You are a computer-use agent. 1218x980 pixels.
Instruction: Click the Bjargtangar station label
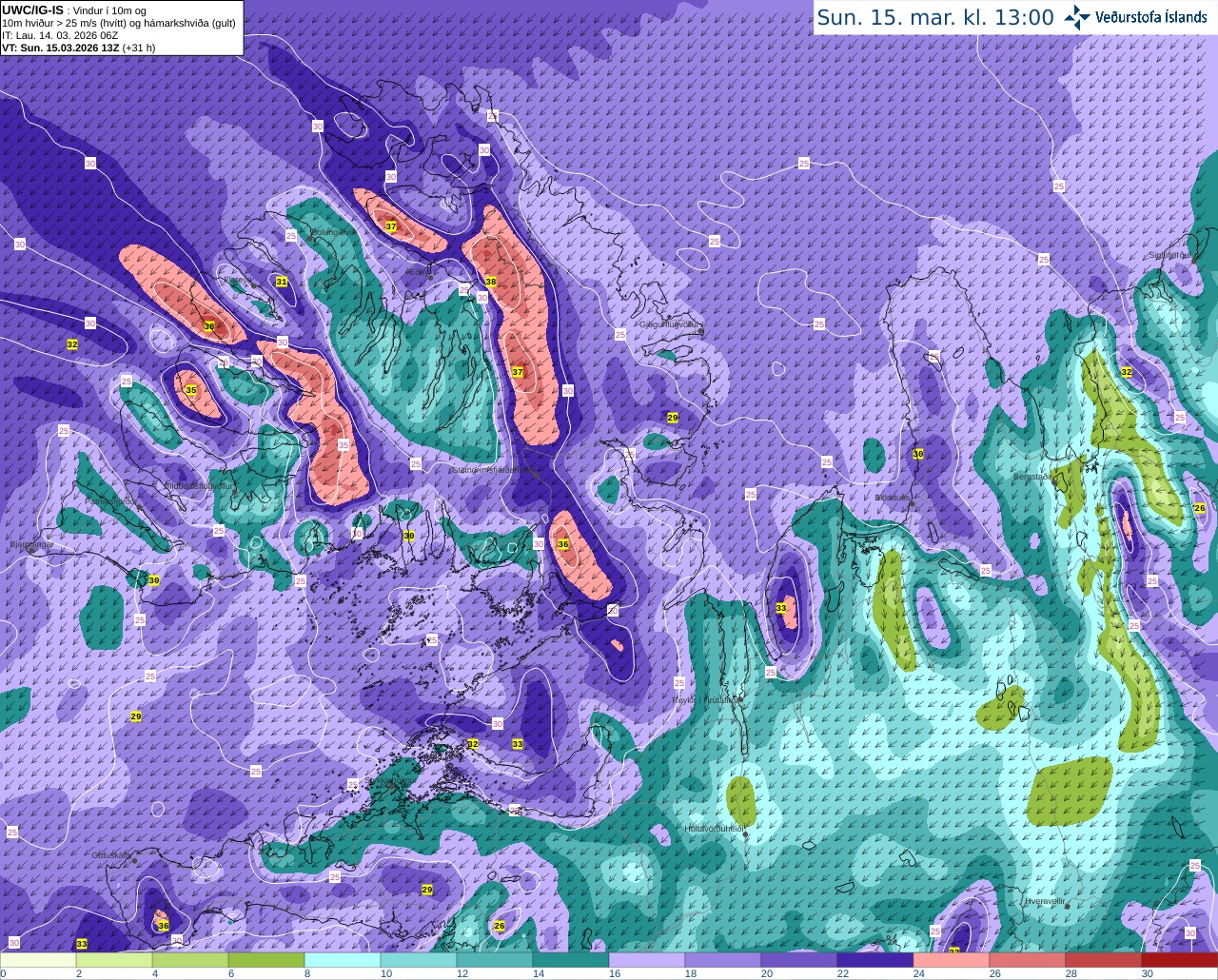click(30, 545)
